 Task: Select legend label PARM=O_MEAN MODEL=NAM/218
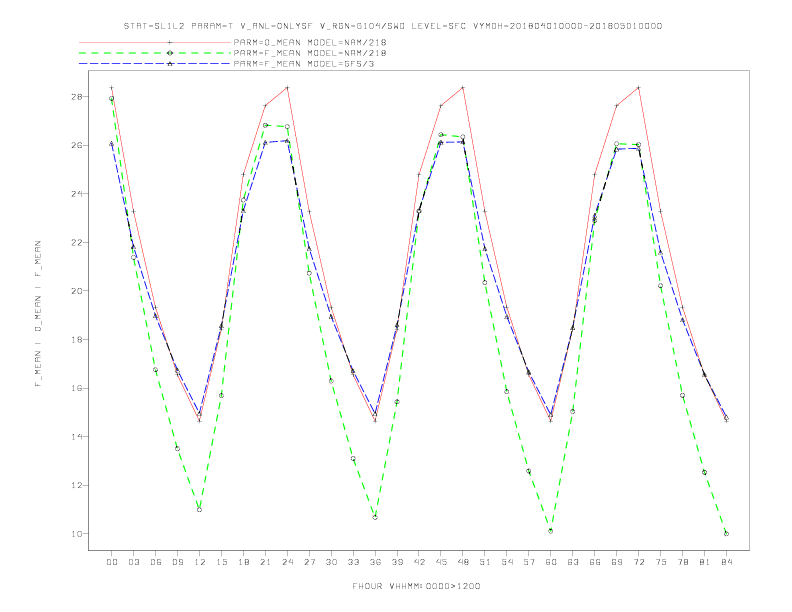310,42
